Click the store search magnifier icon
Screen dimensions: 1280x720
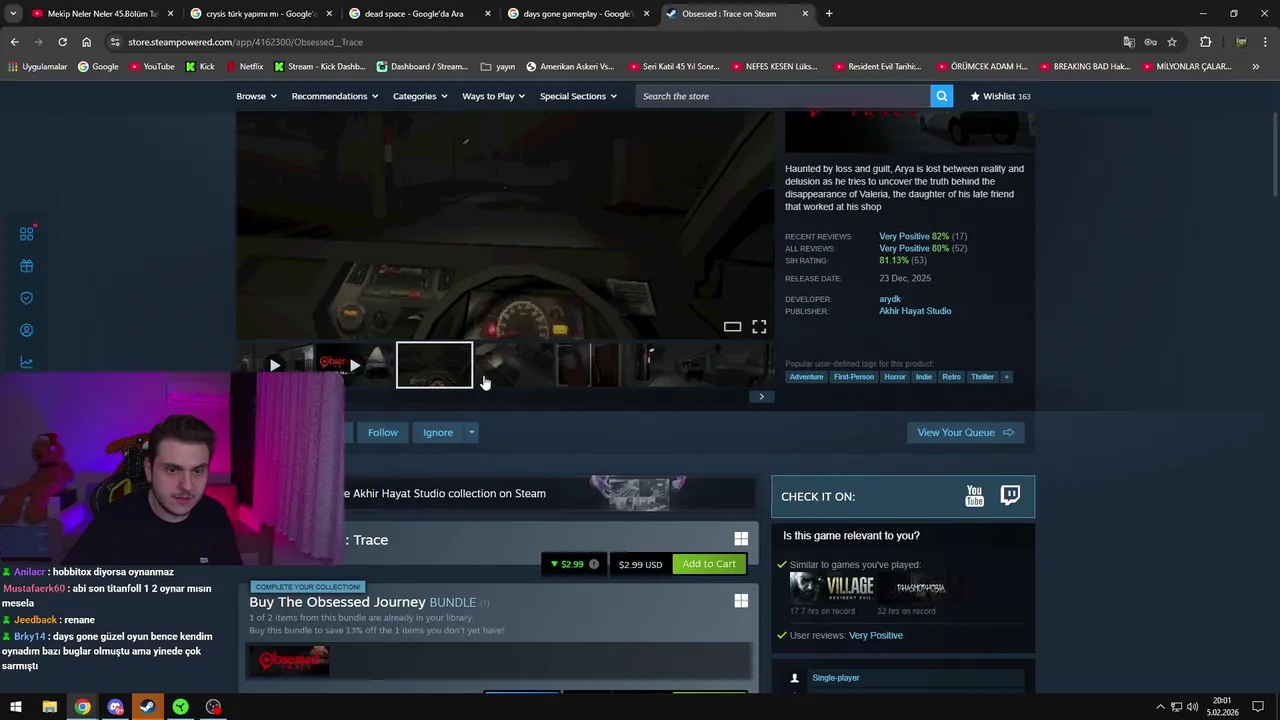coord(941,96)
